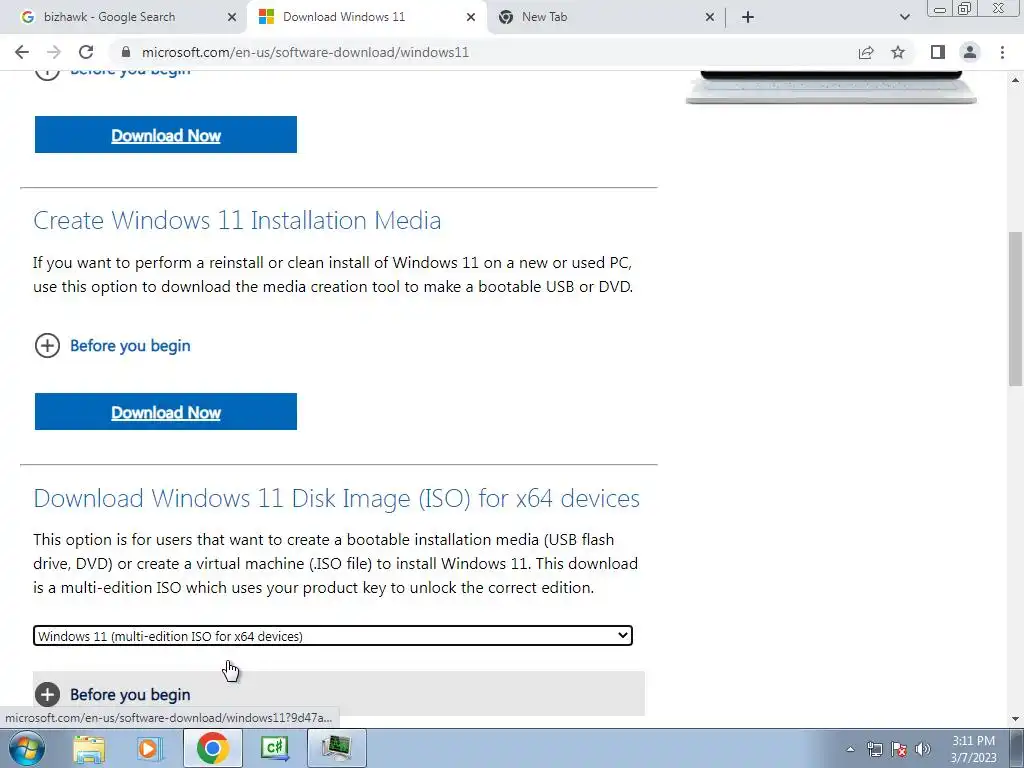This screenshot has height=768, width=1024.
Task: Click Download Windows 11 Disk Image heading
Action: (336, 498)
